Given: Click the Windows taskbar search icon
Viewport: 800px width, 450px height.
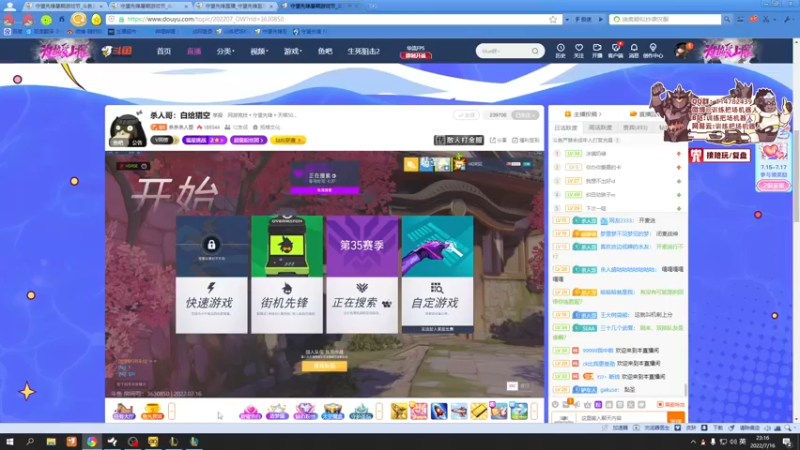Looking at the screenshot, I should click(30, 441).
